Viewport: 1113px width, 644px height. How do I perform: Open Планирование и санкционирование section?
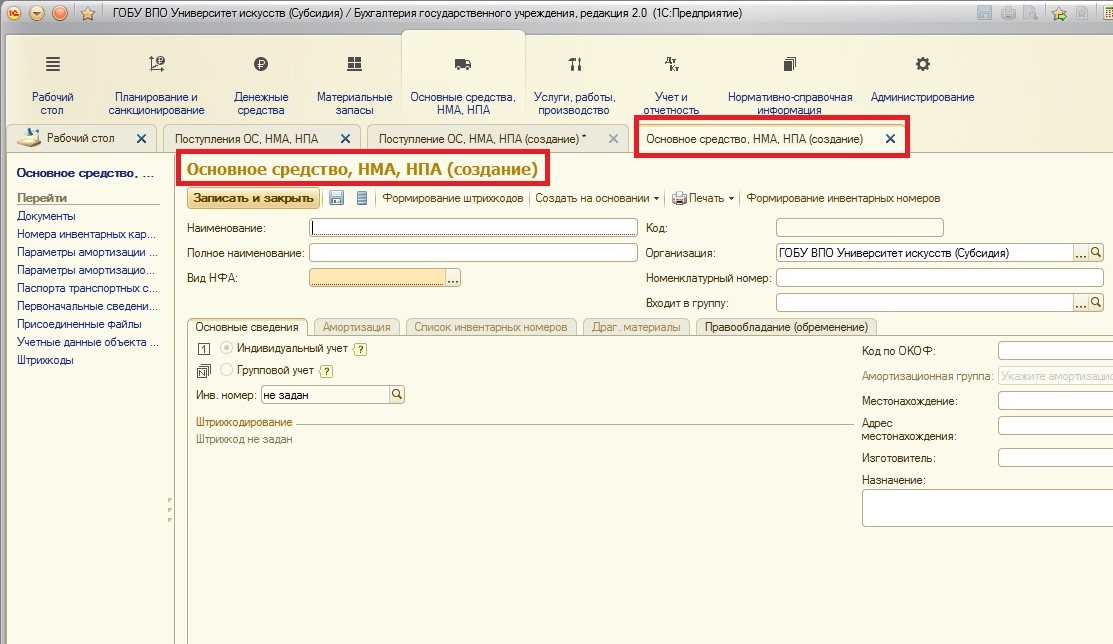(x=157, y=65)
